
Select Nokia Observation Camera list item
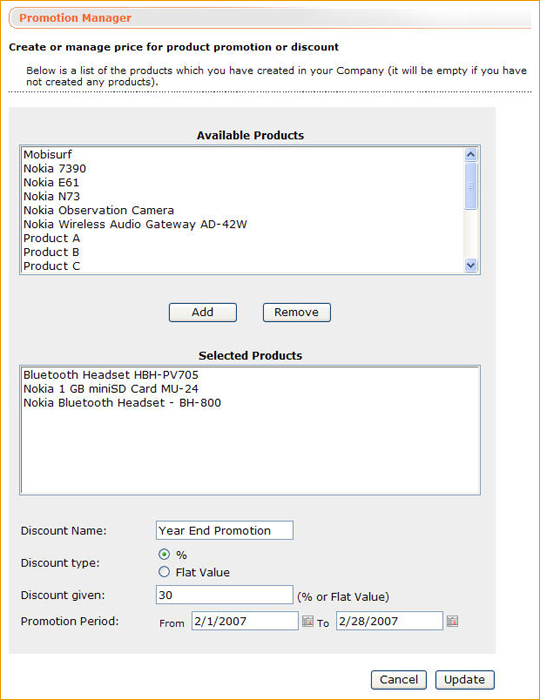[x=243, y=210]
